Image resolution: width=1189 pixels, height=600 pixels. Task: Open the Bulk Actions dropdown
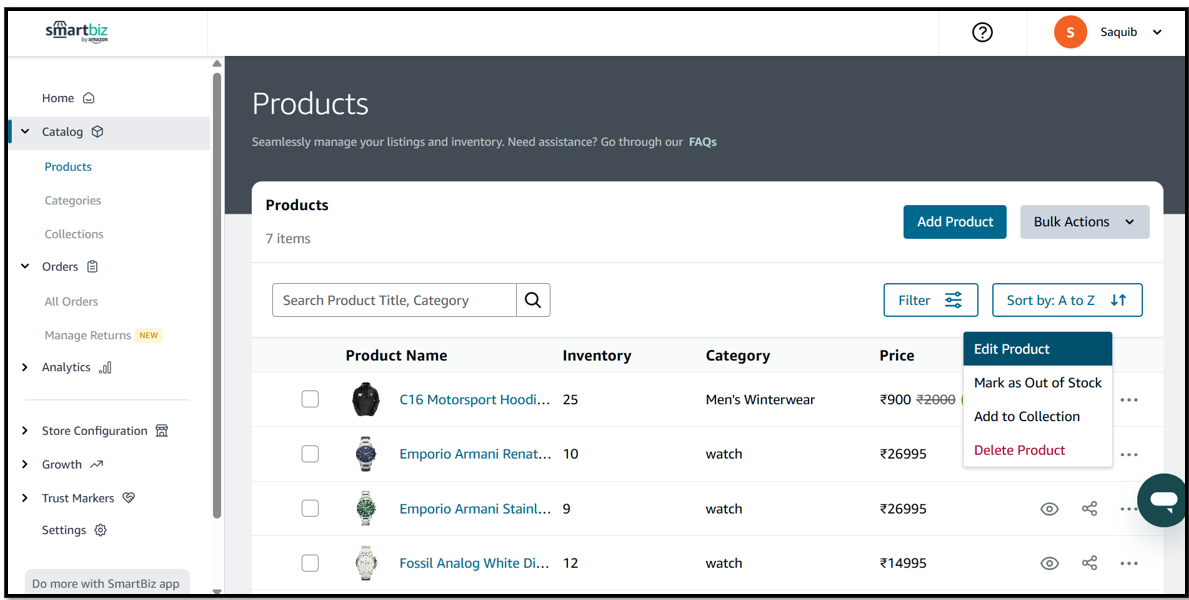(x=1084, y=221)
